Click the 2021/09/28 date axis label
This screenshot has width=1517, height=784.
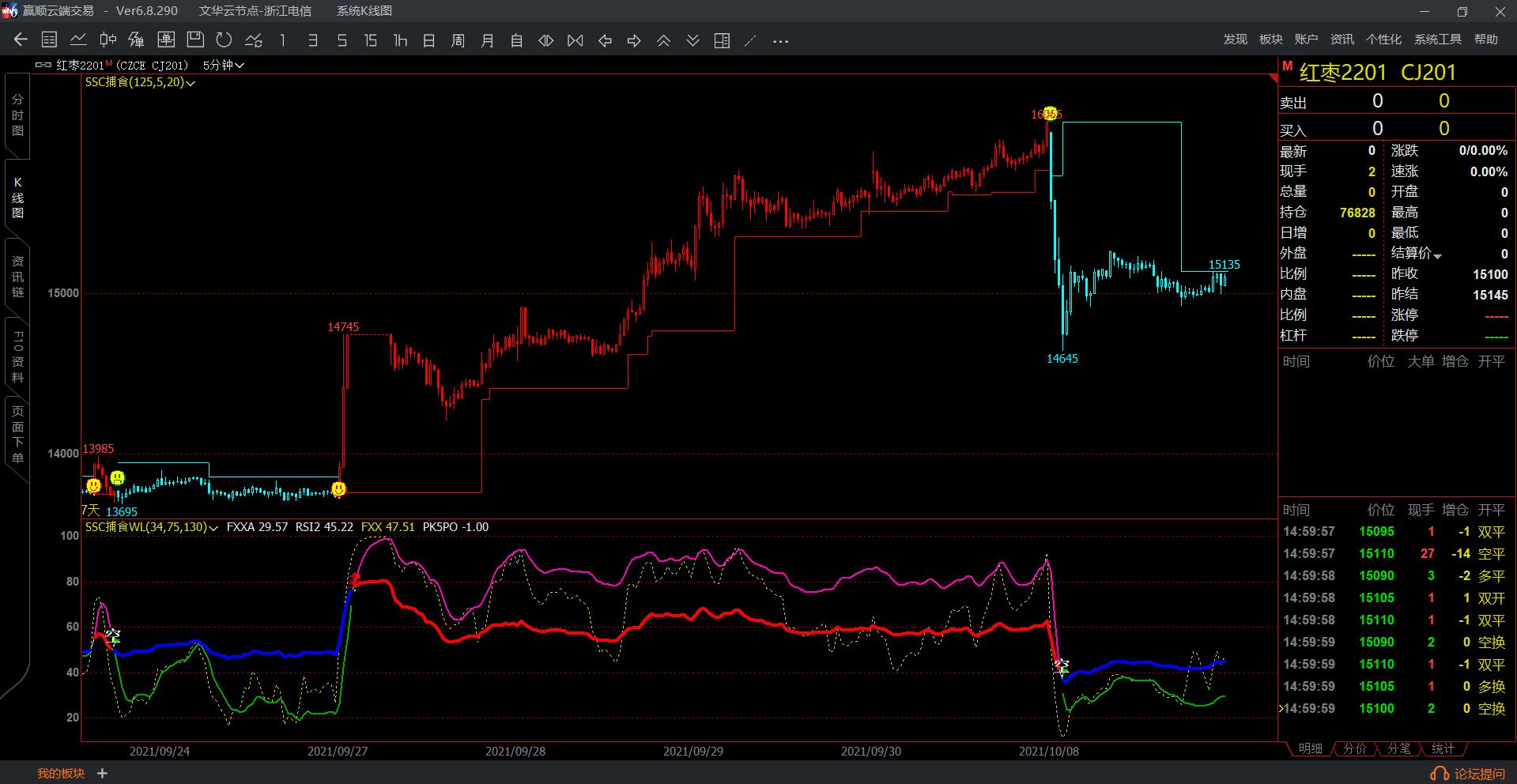pos(515,751)
